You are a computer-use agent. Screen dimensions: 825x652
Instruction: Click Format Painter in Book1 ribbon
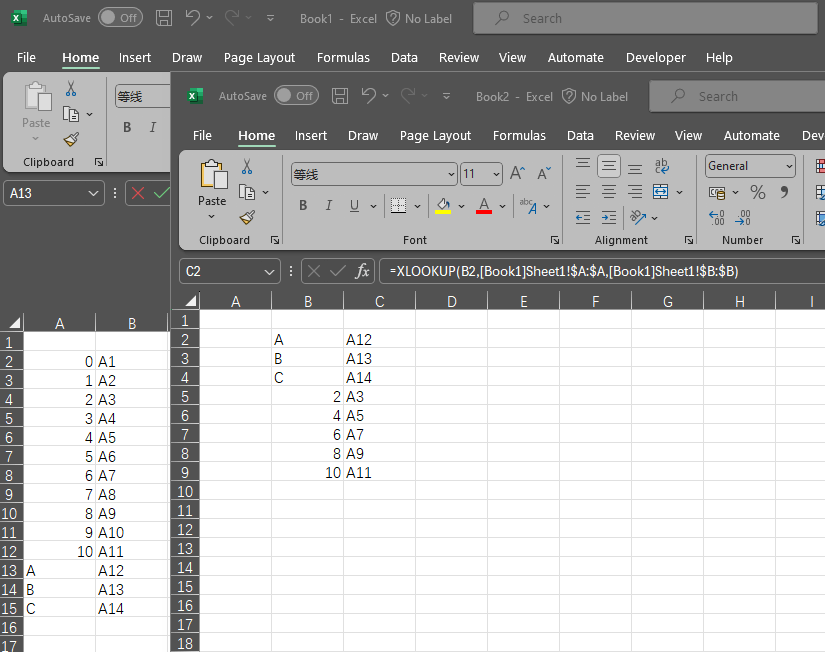pos(71,139)
